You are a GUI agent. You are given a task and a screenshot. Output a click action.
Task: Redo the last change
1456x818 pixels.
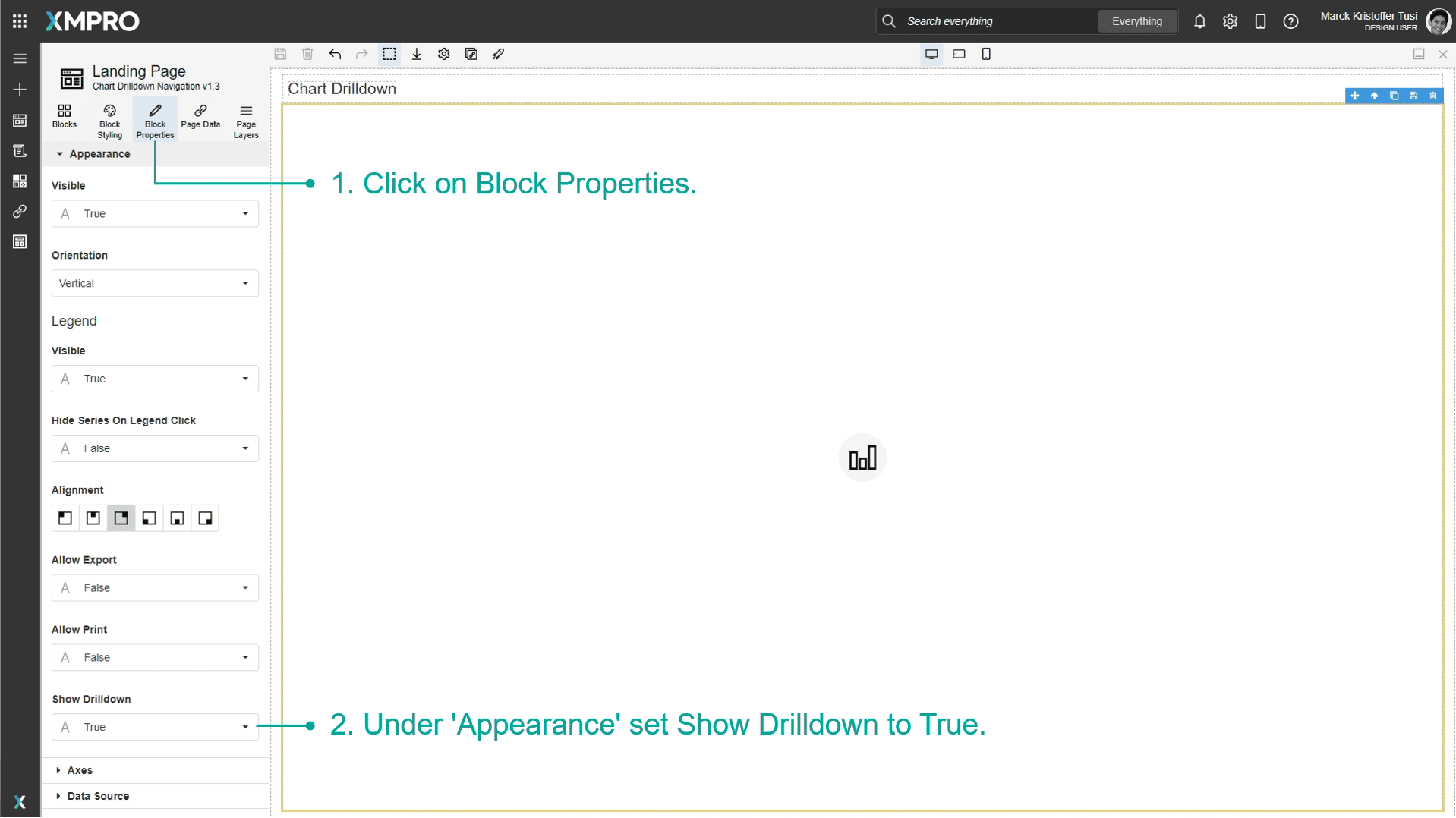(361, 54)
